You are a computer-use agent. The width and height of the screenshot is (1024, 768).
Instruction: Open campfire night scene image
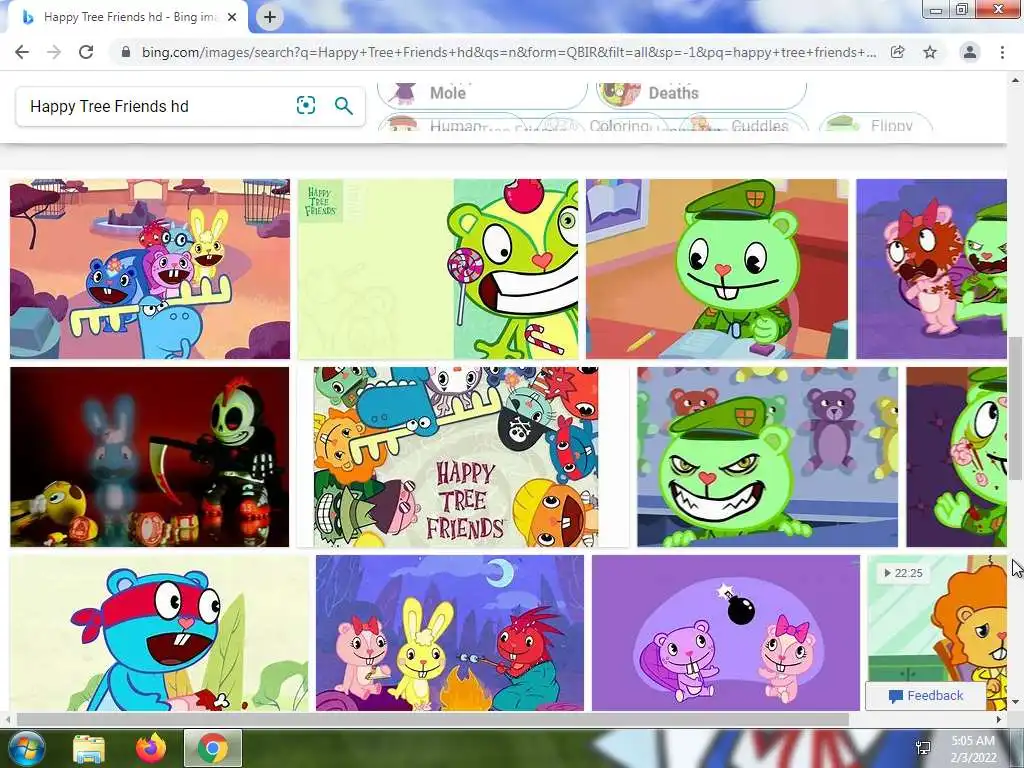pos(450,633)
